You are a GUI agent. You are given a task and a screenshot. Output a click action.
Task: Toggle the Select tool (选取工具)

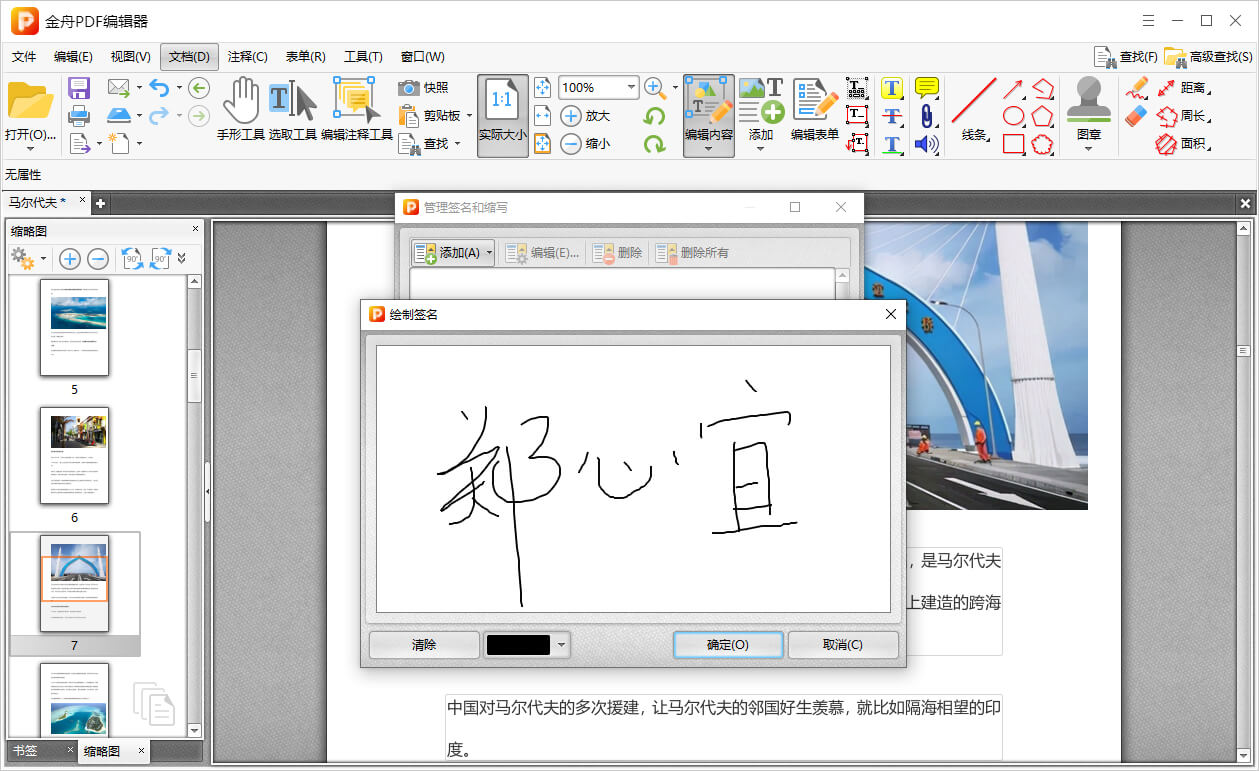pos(292,108)
